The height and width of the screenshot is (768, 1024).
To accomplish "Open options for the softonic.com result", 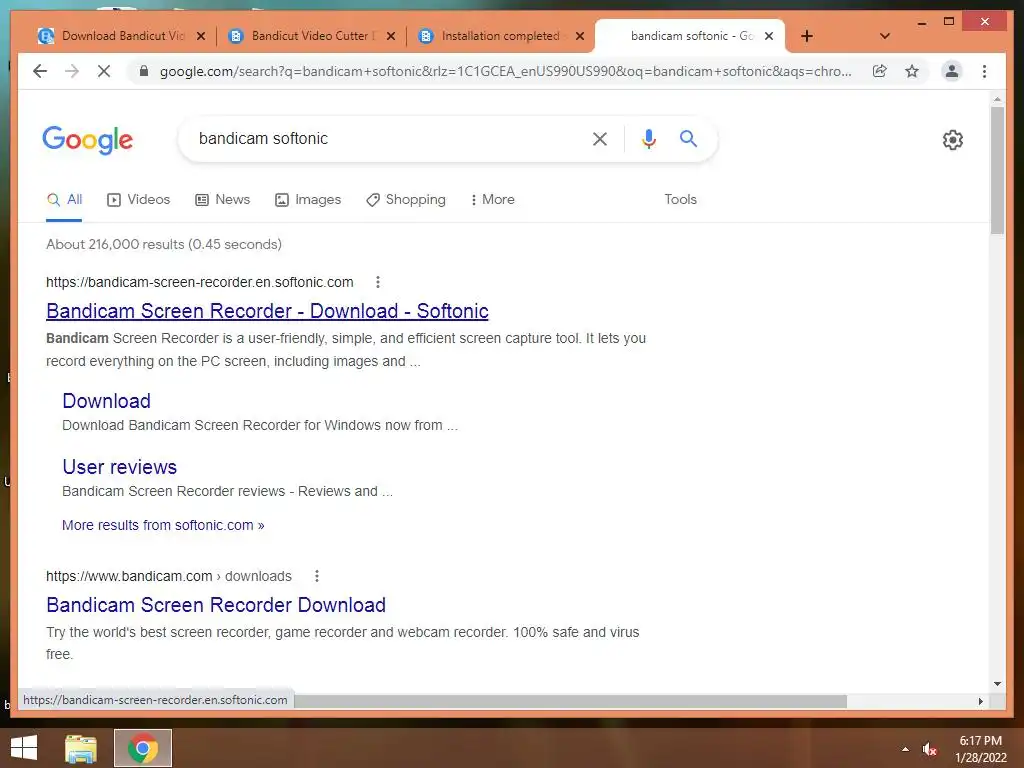I will click(x=377, y=282).
